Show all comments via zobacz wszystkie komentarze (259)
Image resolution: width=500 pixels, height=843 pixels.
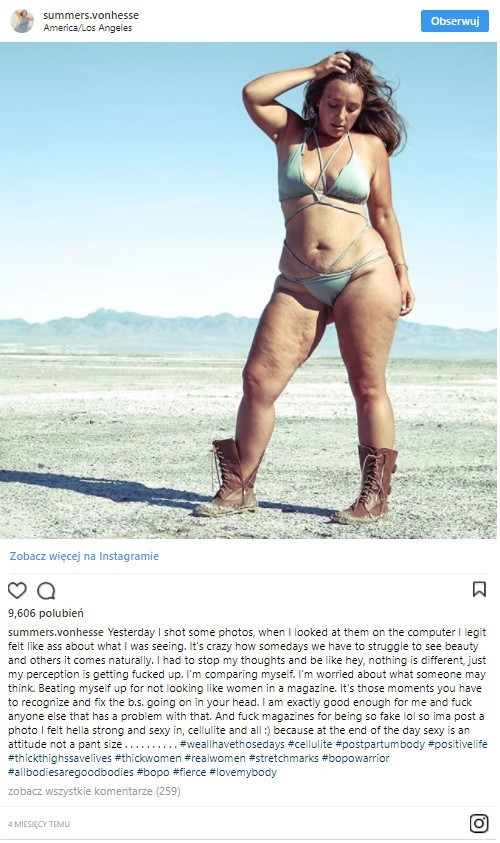[x=94, y=791]
